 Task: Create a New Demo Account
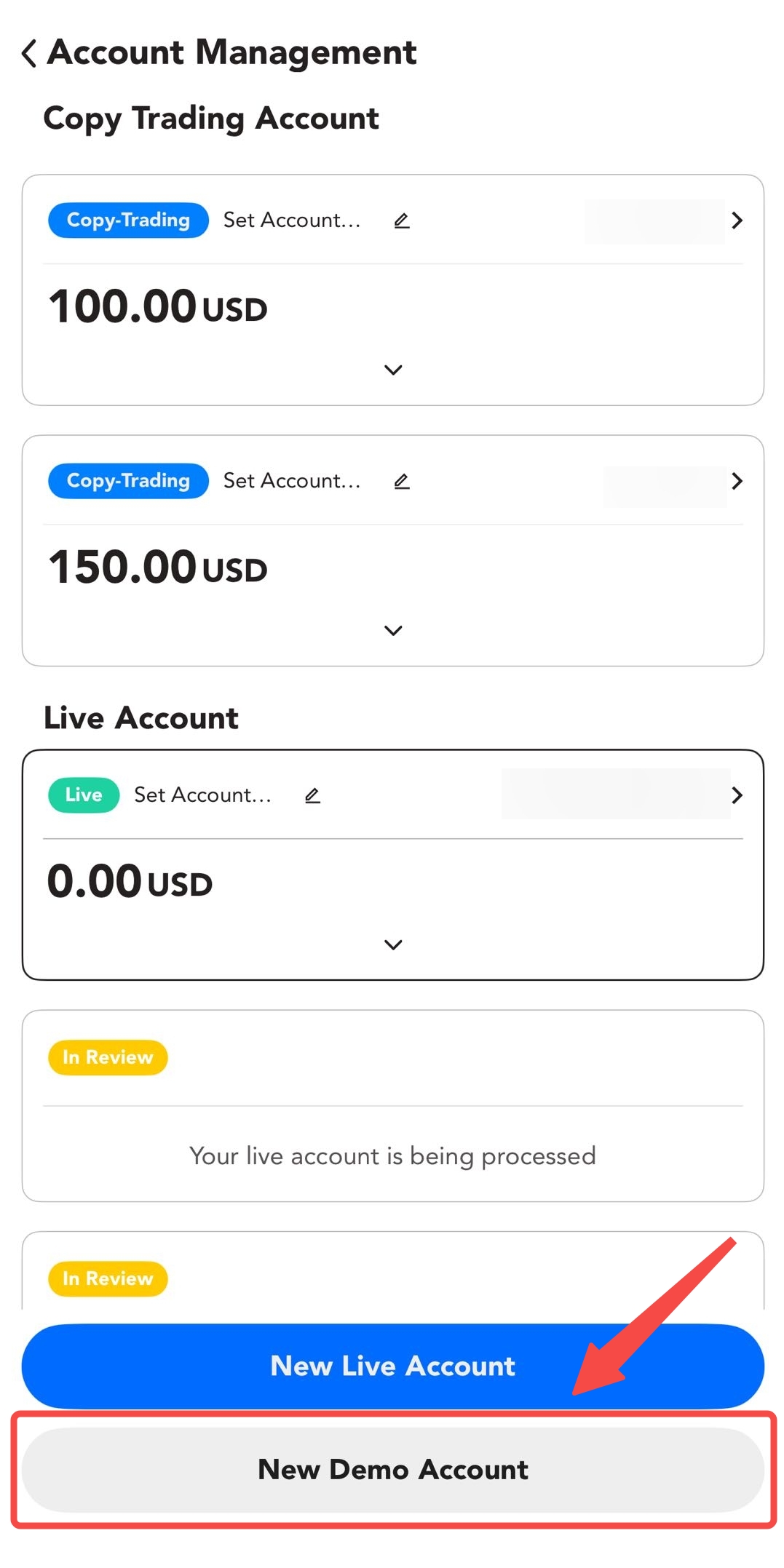point(393,1469)
